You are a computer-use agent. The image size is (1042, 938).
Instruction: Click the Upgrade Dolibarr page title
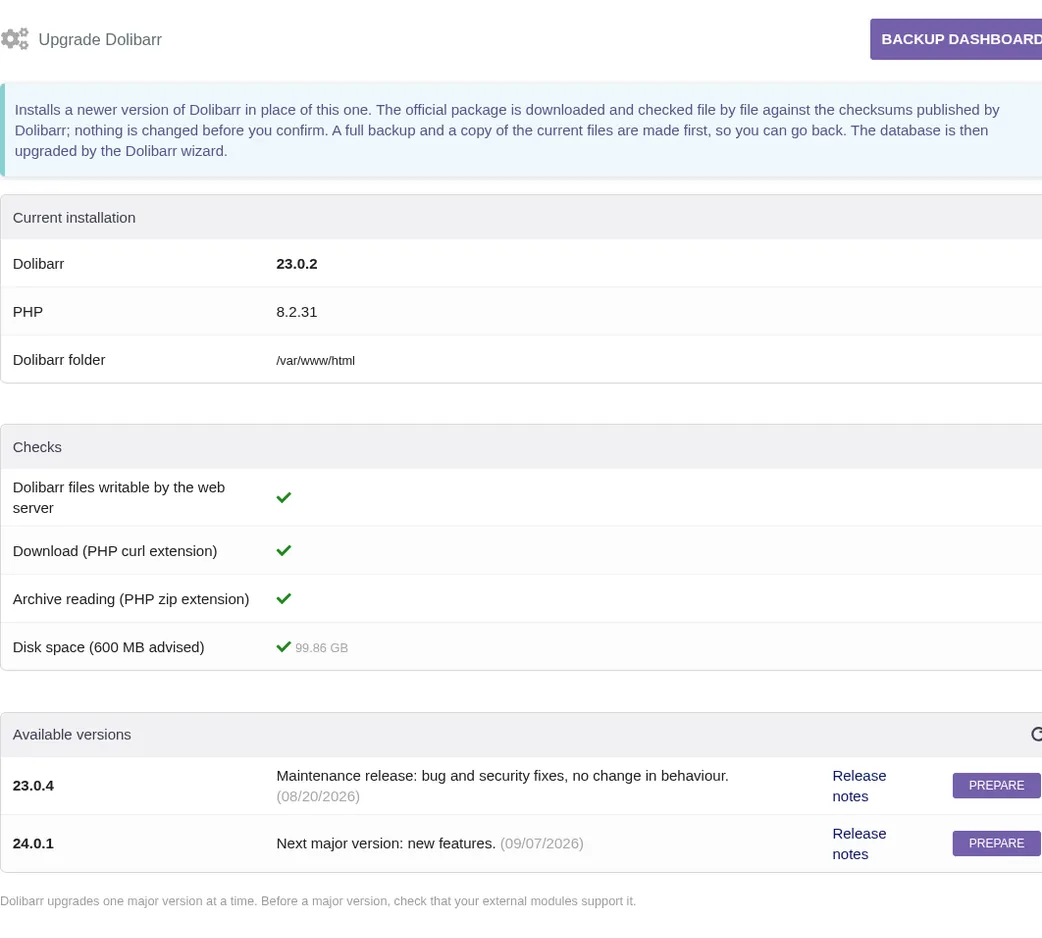click(100, 39)
